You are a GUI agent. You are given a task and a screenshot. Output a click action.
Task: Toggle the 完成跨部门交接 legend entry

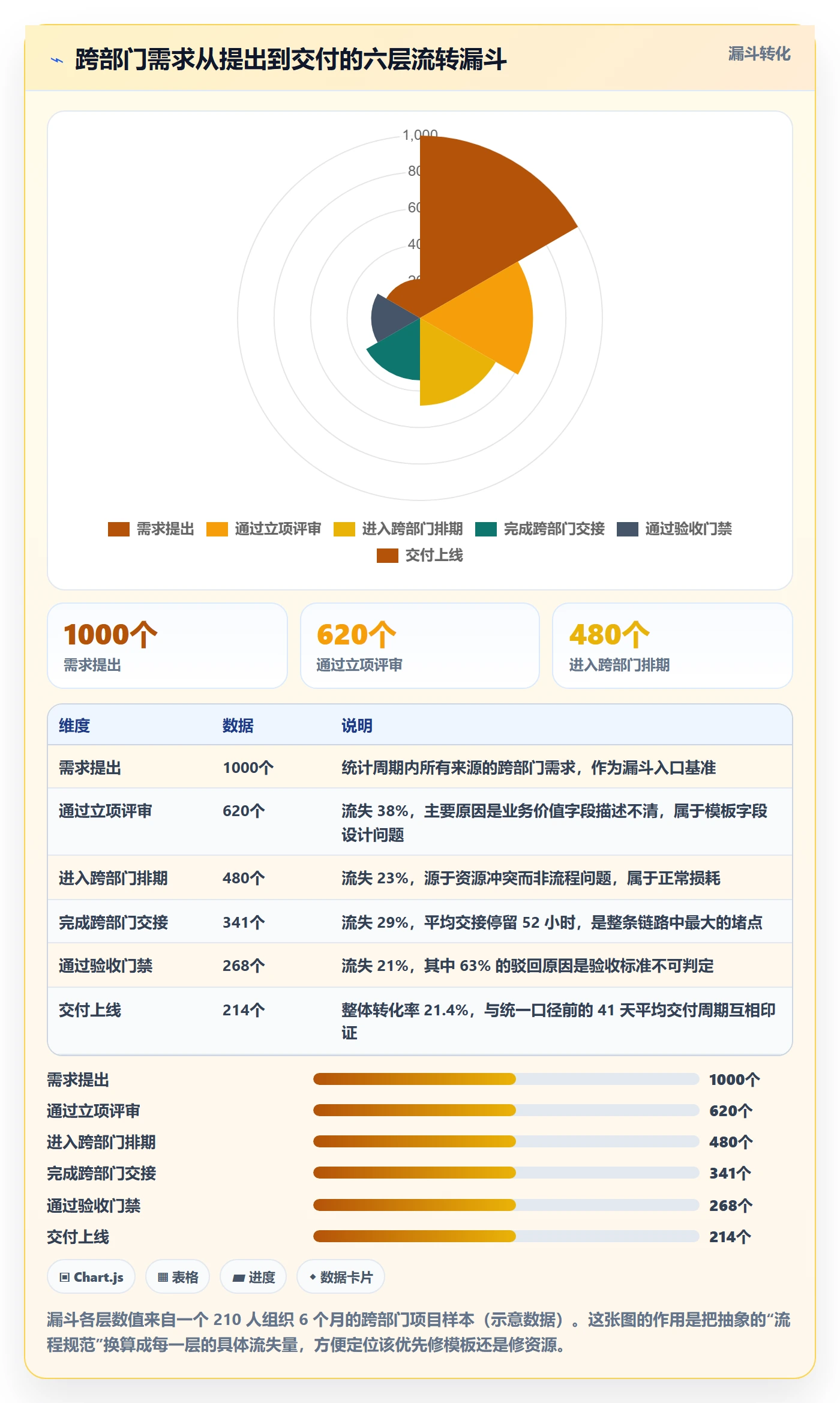(540, 529)
